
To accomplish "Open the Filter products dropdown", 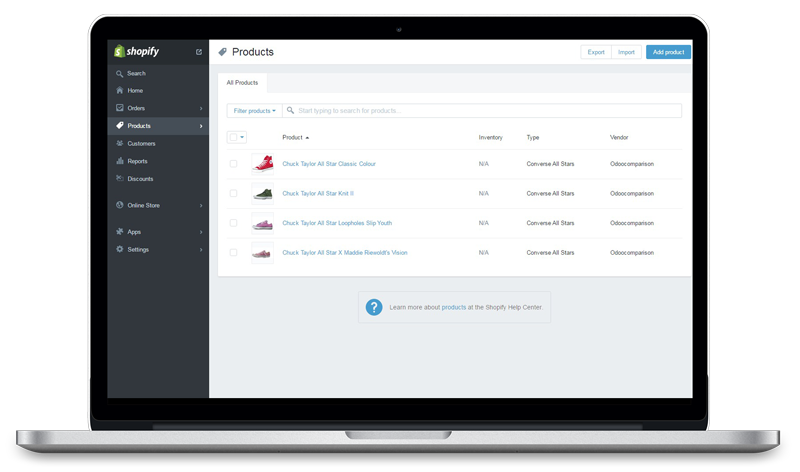I will click(x=254, y=111).
